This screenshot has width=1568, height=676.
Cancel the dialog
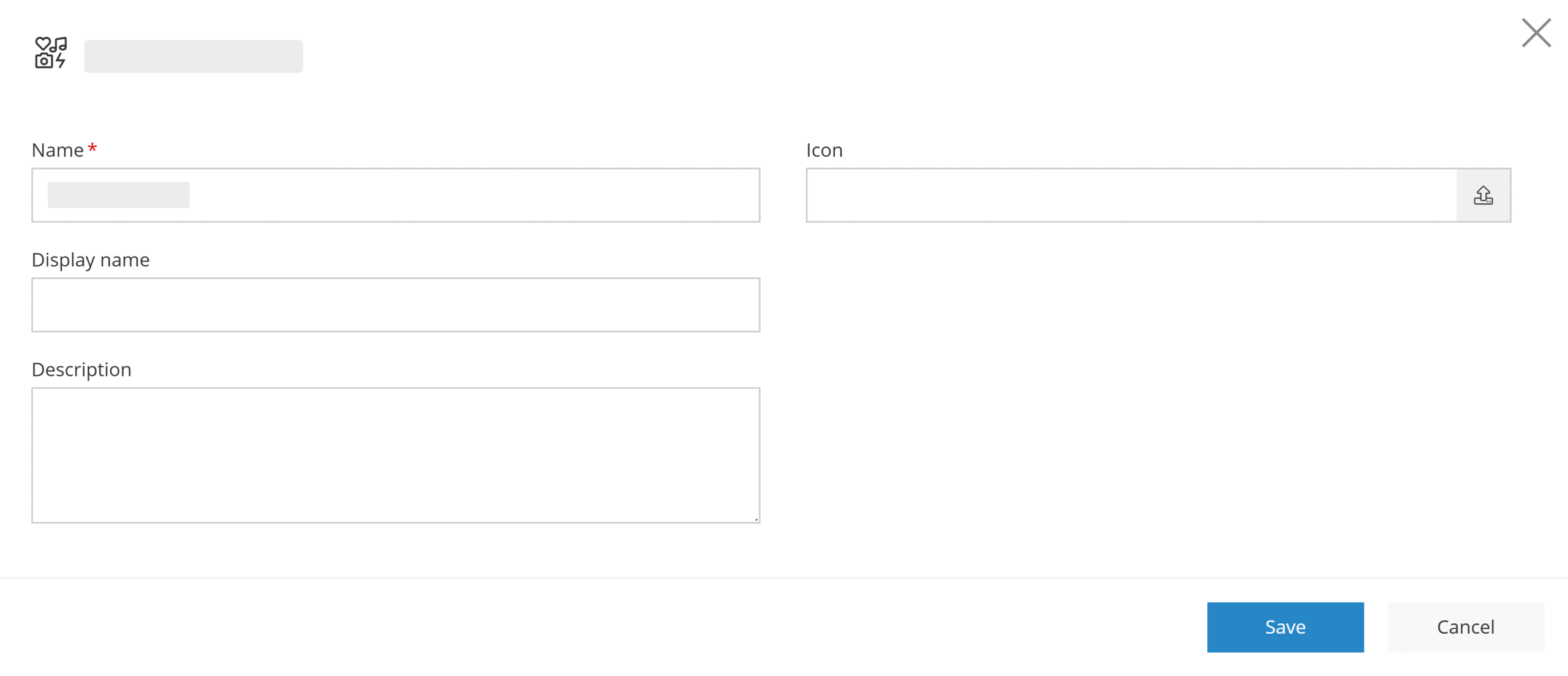(x=1465, y=627)
